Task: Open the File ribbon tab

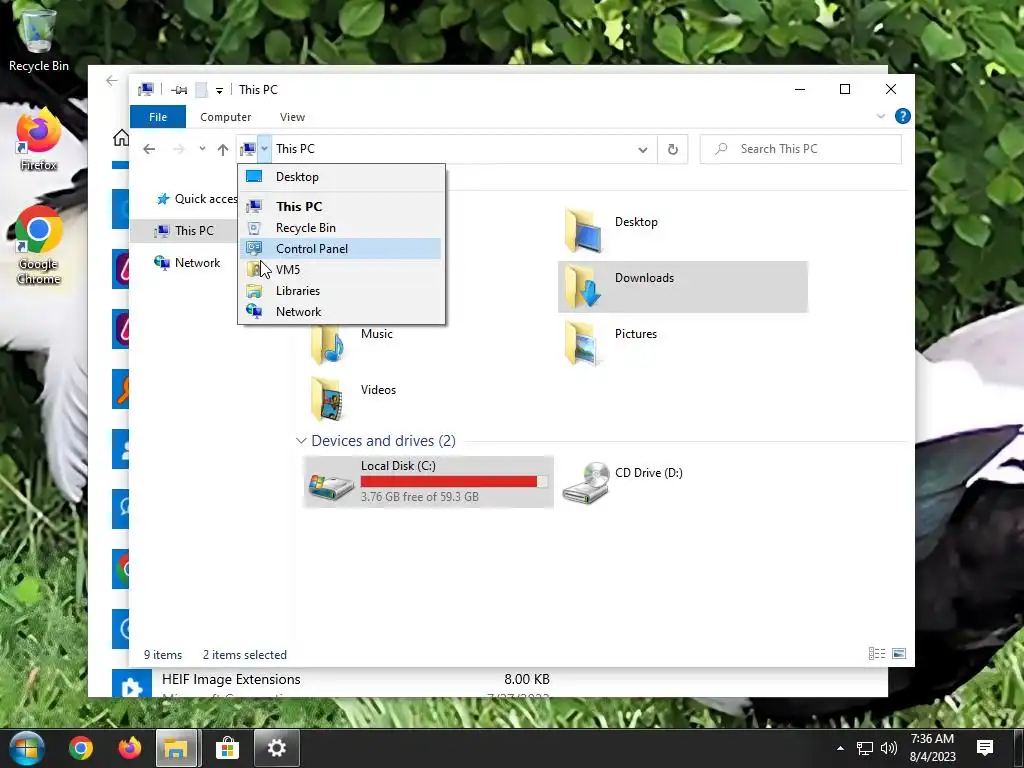Action: coord(158,117)
